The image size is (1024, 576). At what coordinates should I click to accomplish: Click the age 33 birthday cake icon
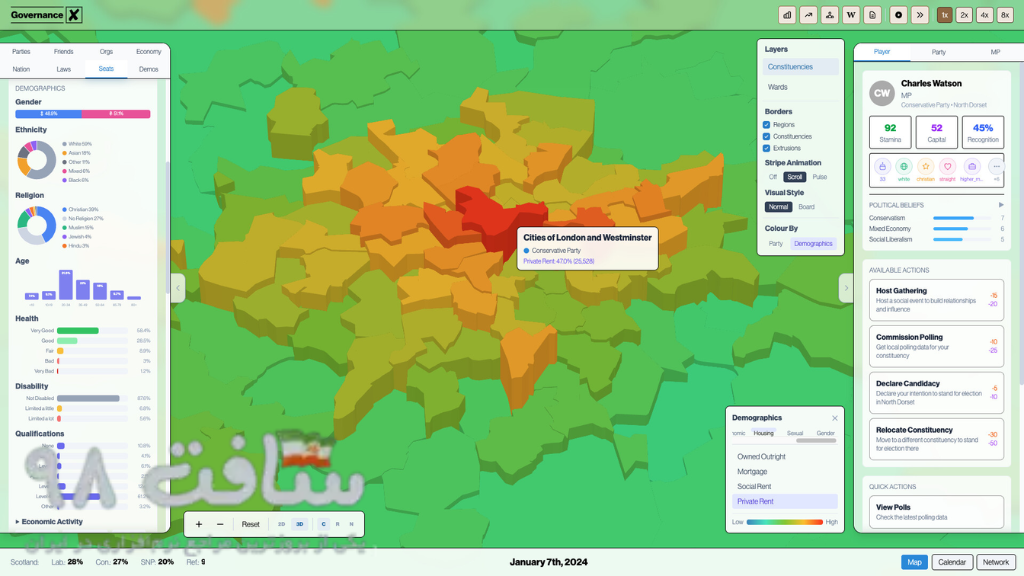(x=882, y=167)
